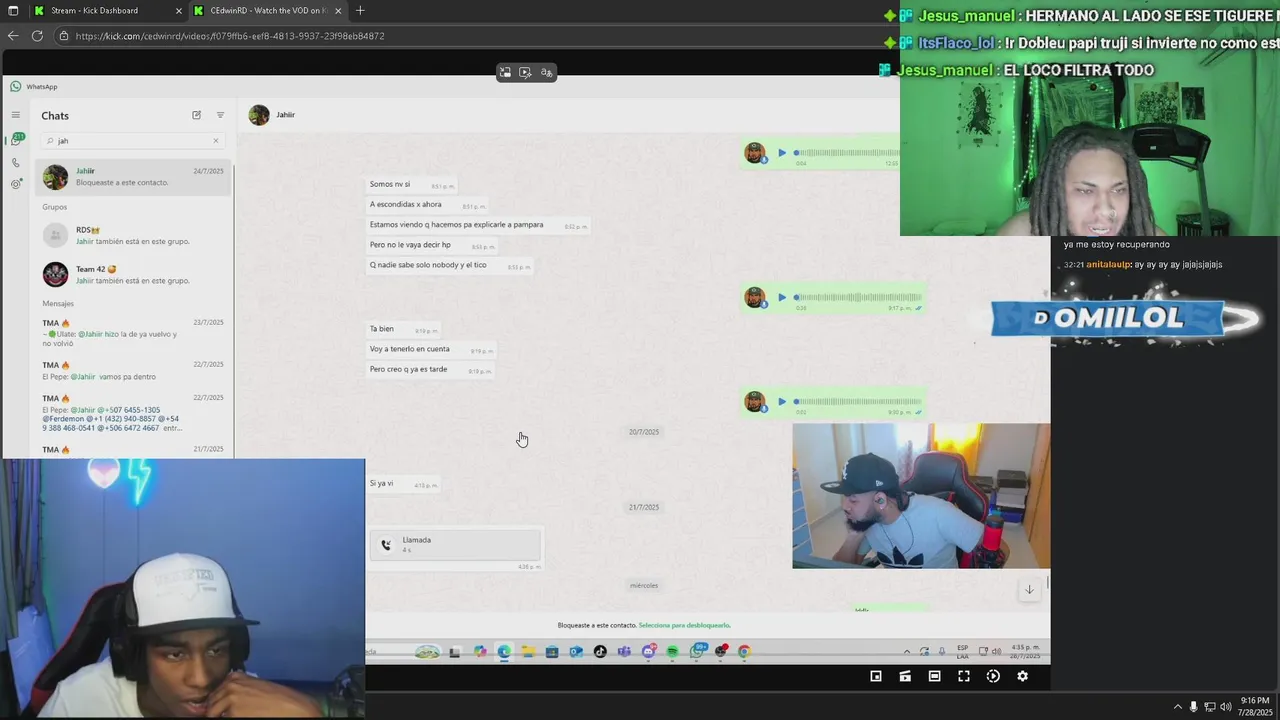Close the Stream - Kick Dashboard tab
The image size is (1280, 720).
tap(179, 10)
